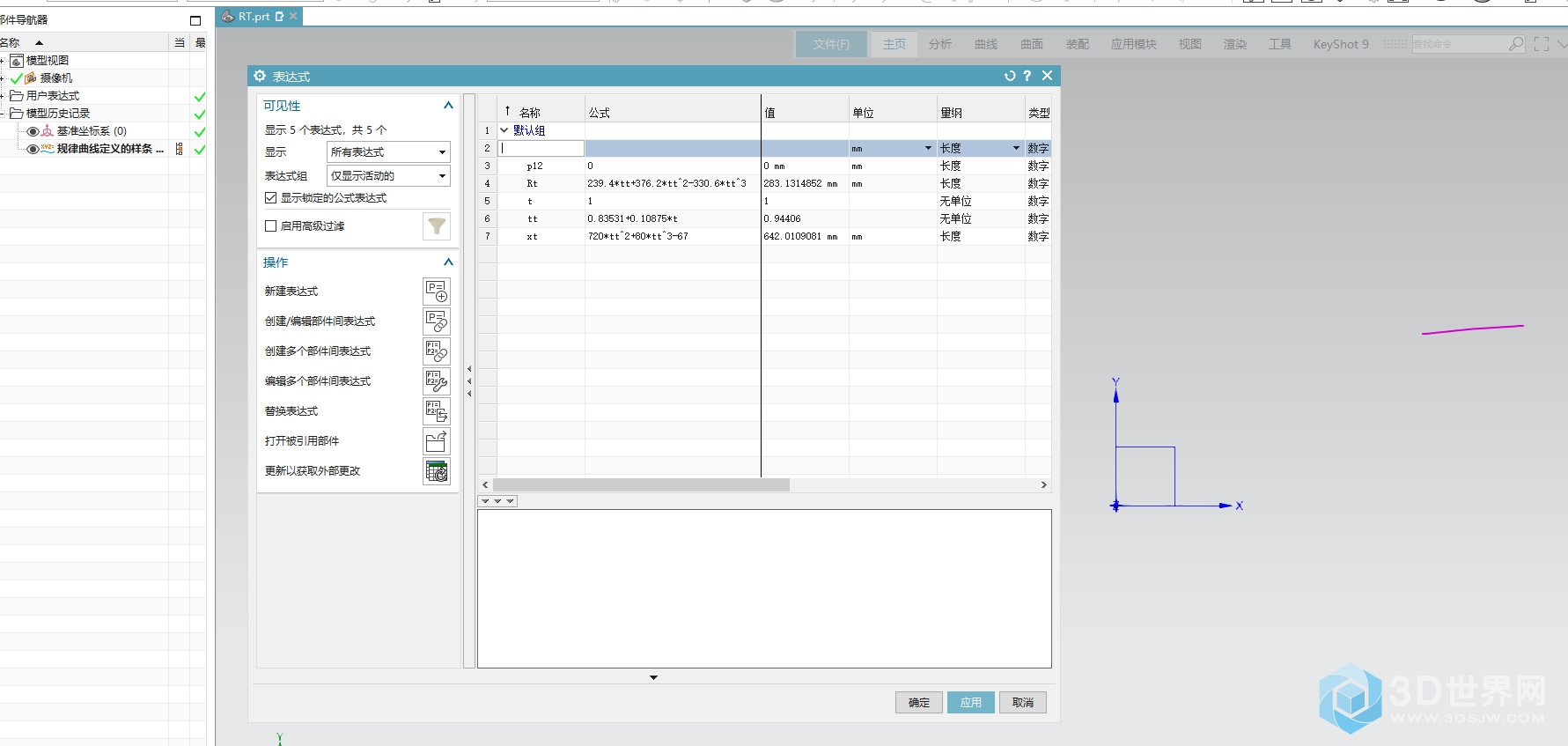Click the 应用 button
1568x746 pixels.
click(x=971, y=702)
